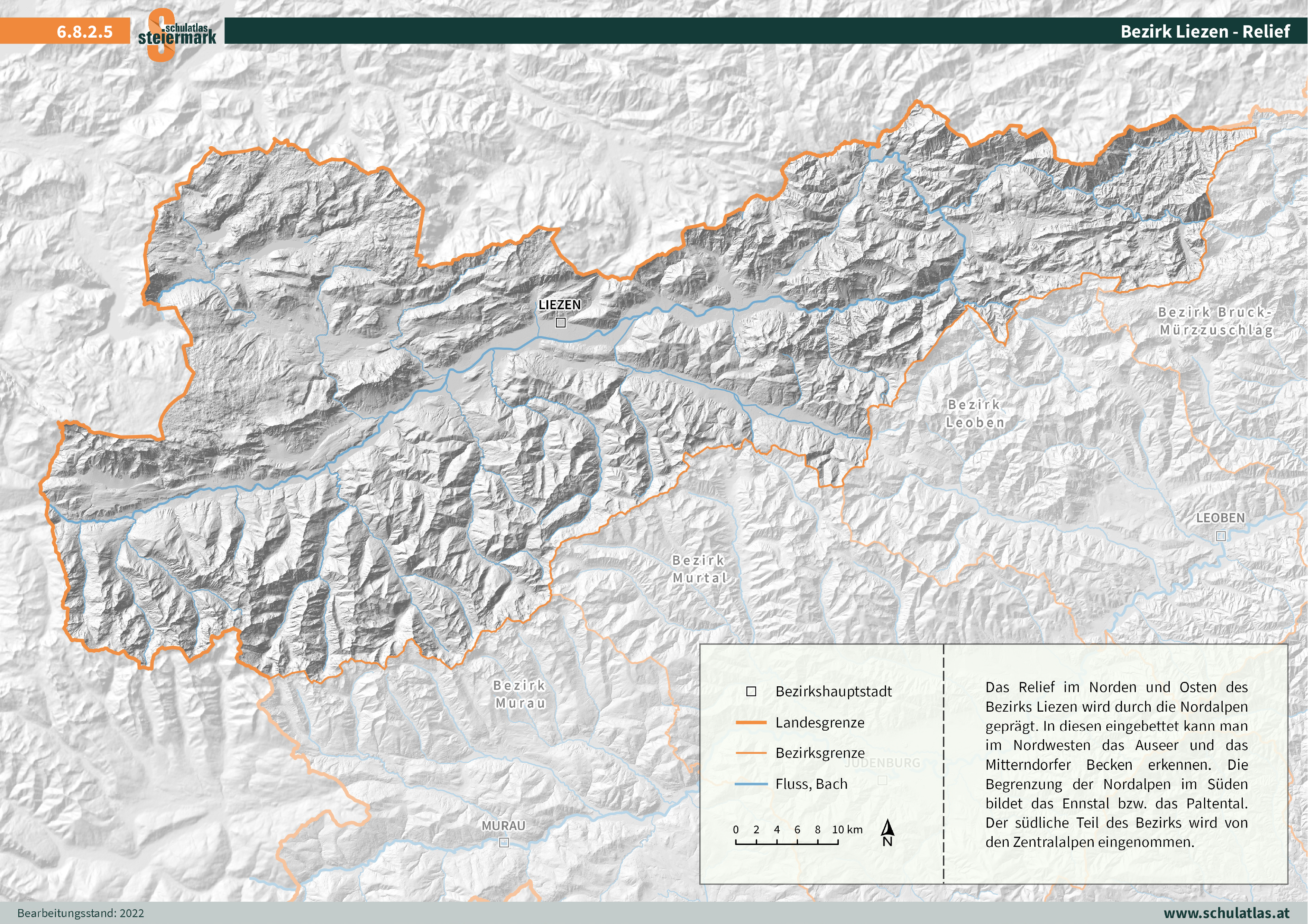1308x924 pixels.
Task: Open the www.schulatlas.at link
Action: click(1226, 912)
